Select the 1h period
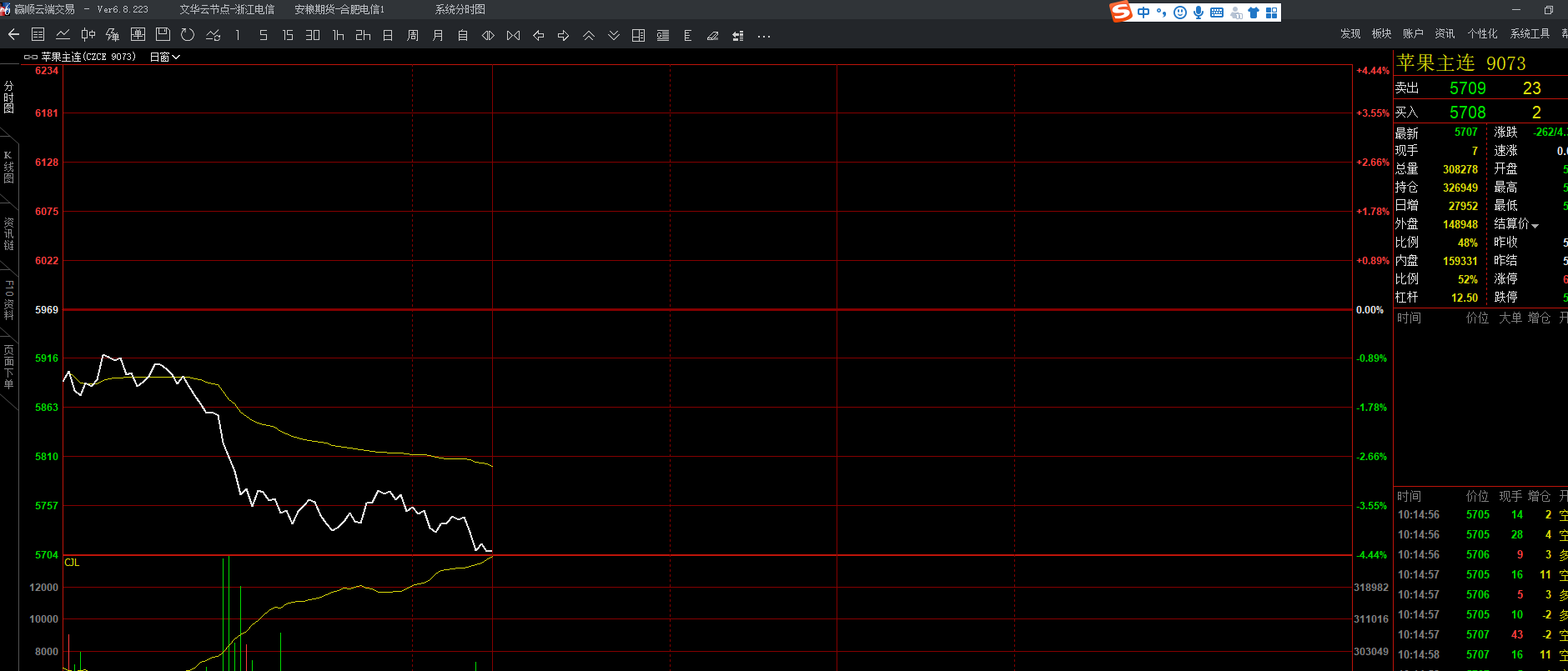The width and height of the screenshot is (1568, 671). coord(338,35)
